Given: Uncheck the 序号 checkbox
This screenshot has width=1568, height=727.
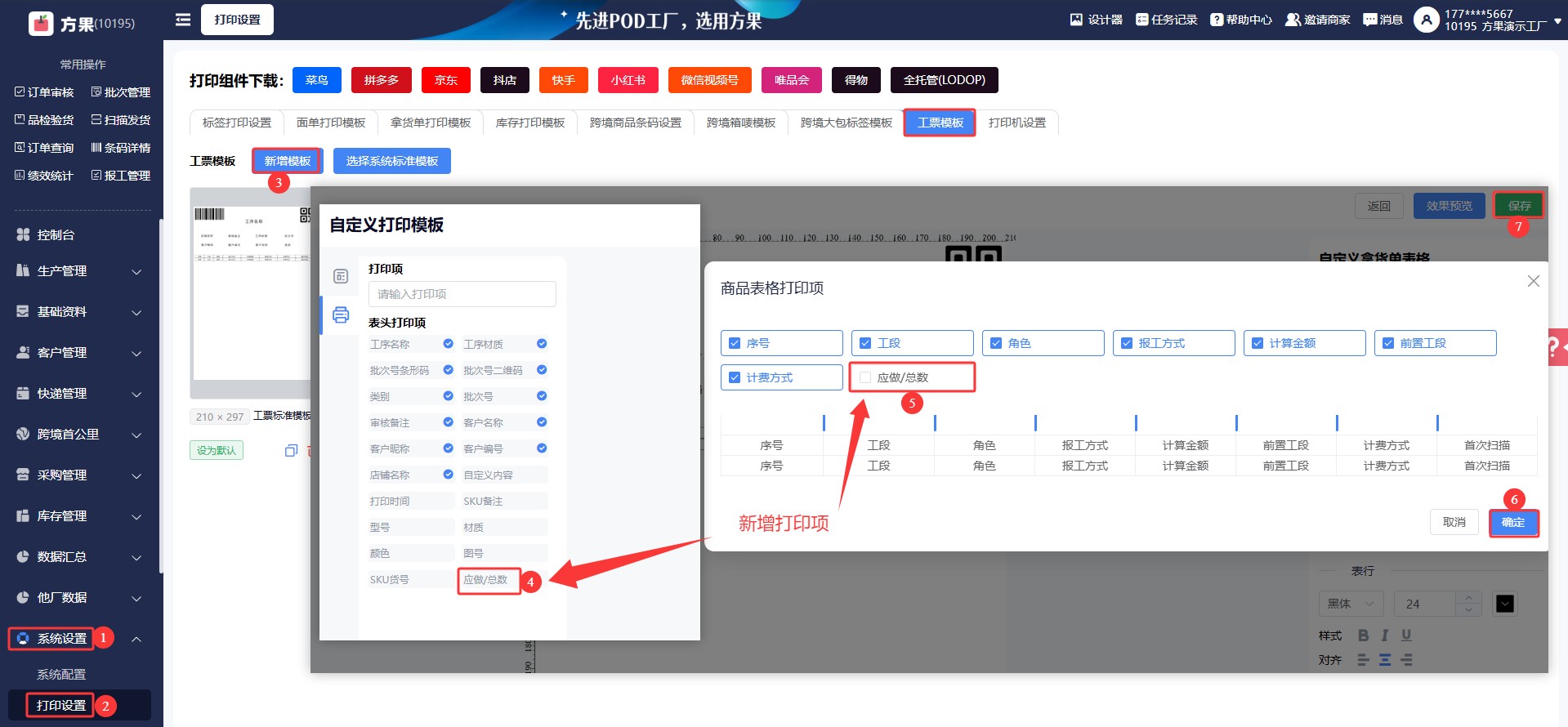Looking at the screenshot, I should tap(735, 343).
